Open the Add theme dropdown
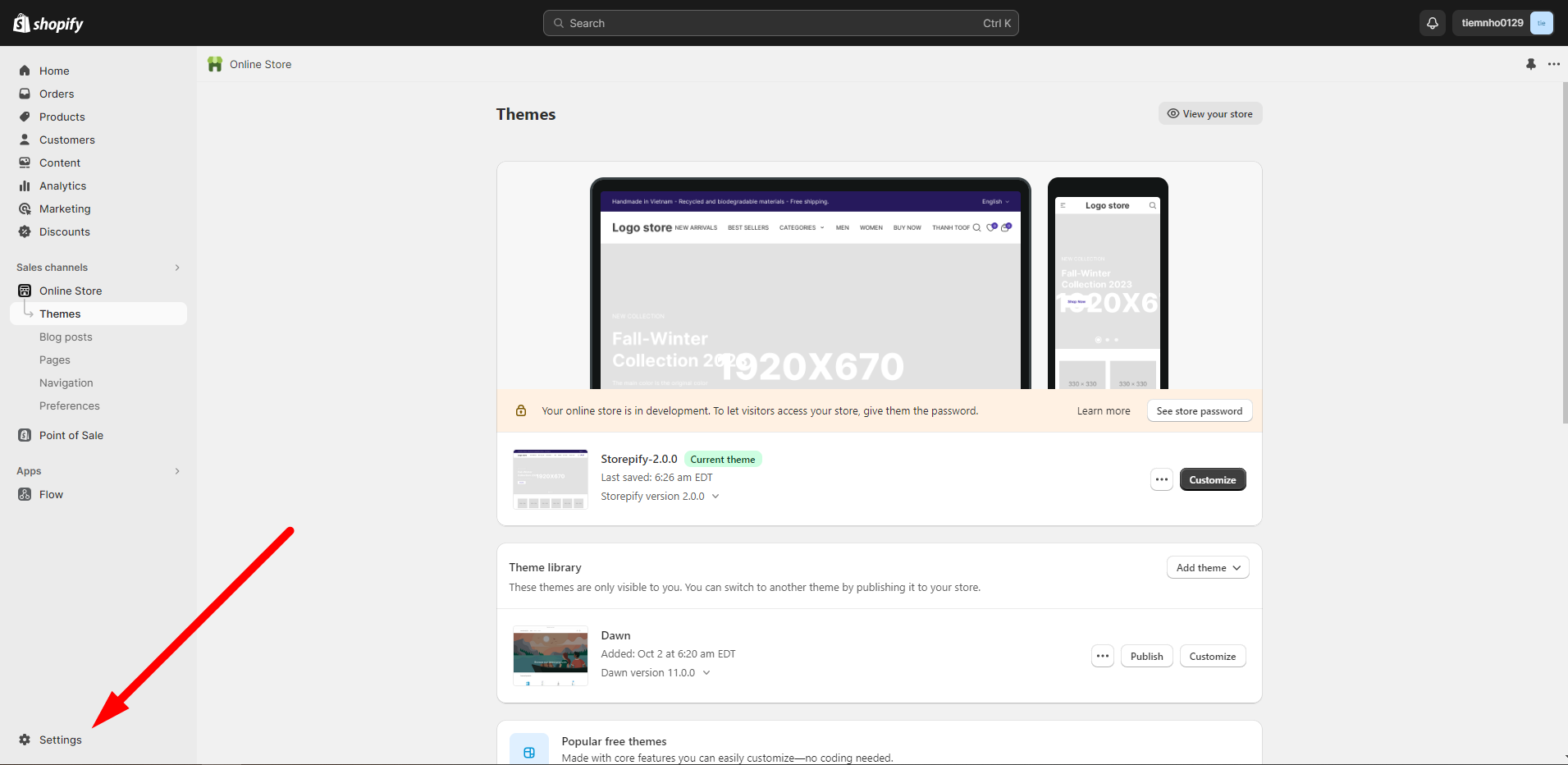Screen dimensions: 1568x765 pos(1208,567)
